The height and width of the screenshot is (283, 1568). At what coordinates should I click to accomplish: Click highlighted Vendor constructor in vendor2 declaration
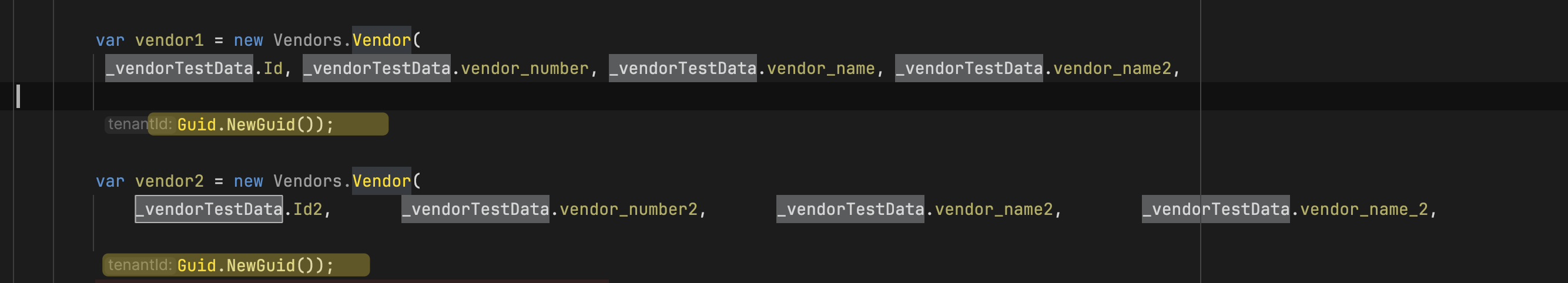(x=381, y=181)
